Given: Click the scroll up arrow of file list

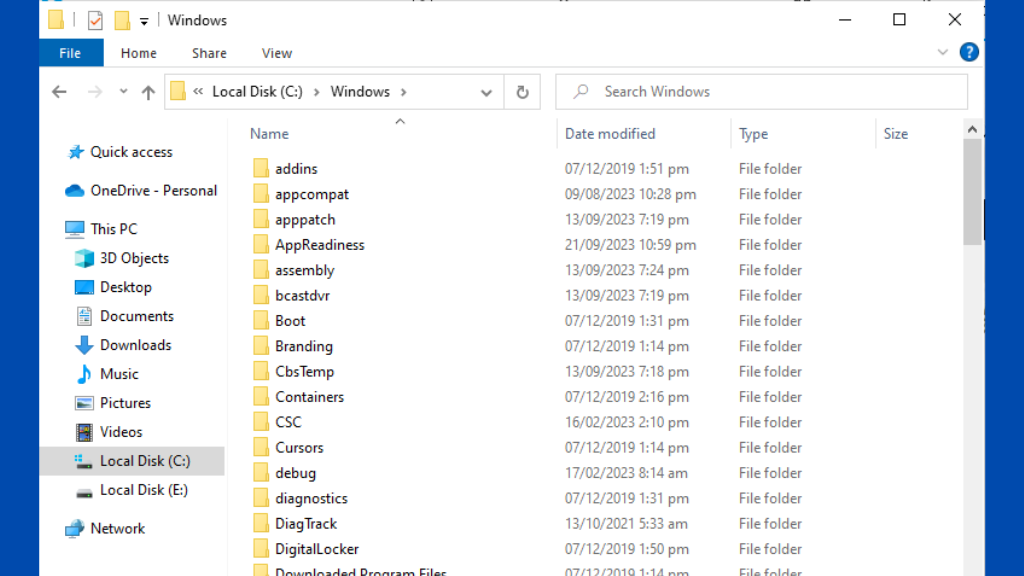Looking at the screenshot, I should [x=972, y=129].
